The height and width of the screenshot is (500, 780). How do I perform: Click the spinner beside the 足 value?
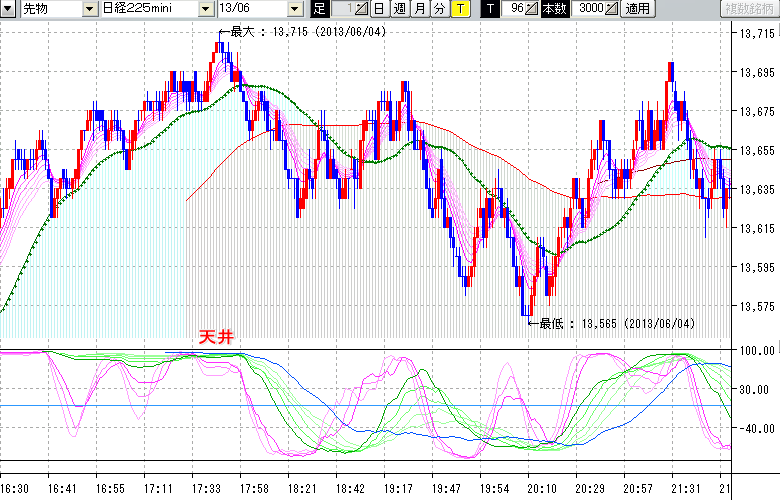(x=361, y=9)
